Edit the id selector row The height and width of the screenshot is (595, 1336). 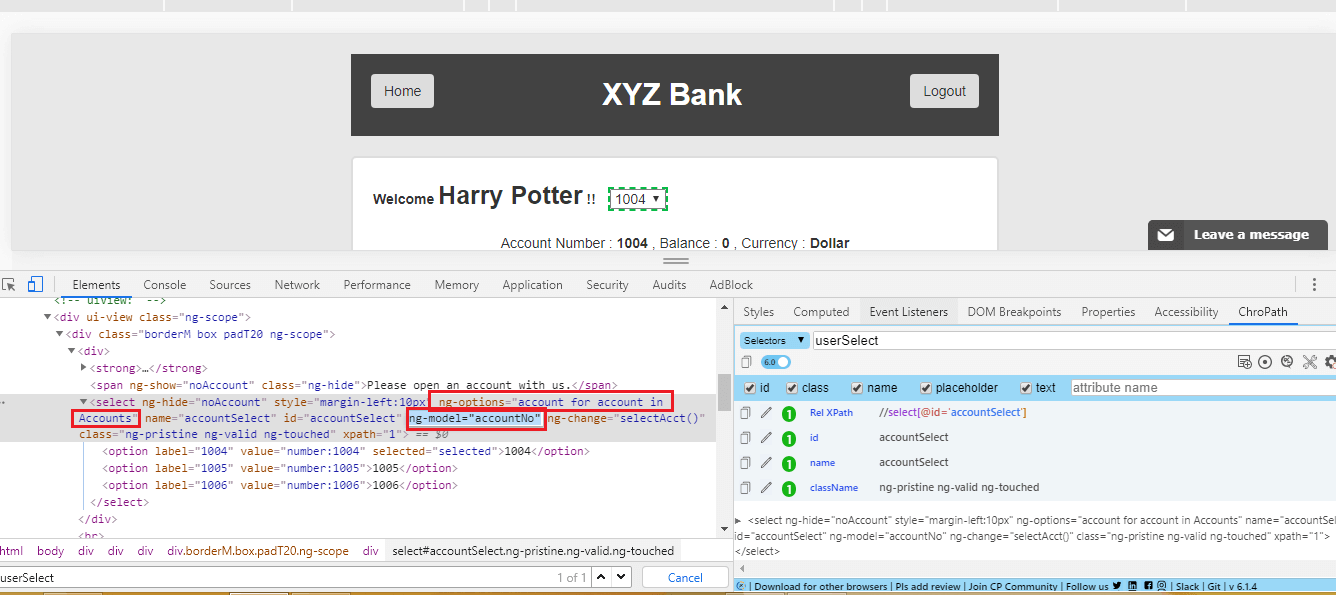[766, 438]
